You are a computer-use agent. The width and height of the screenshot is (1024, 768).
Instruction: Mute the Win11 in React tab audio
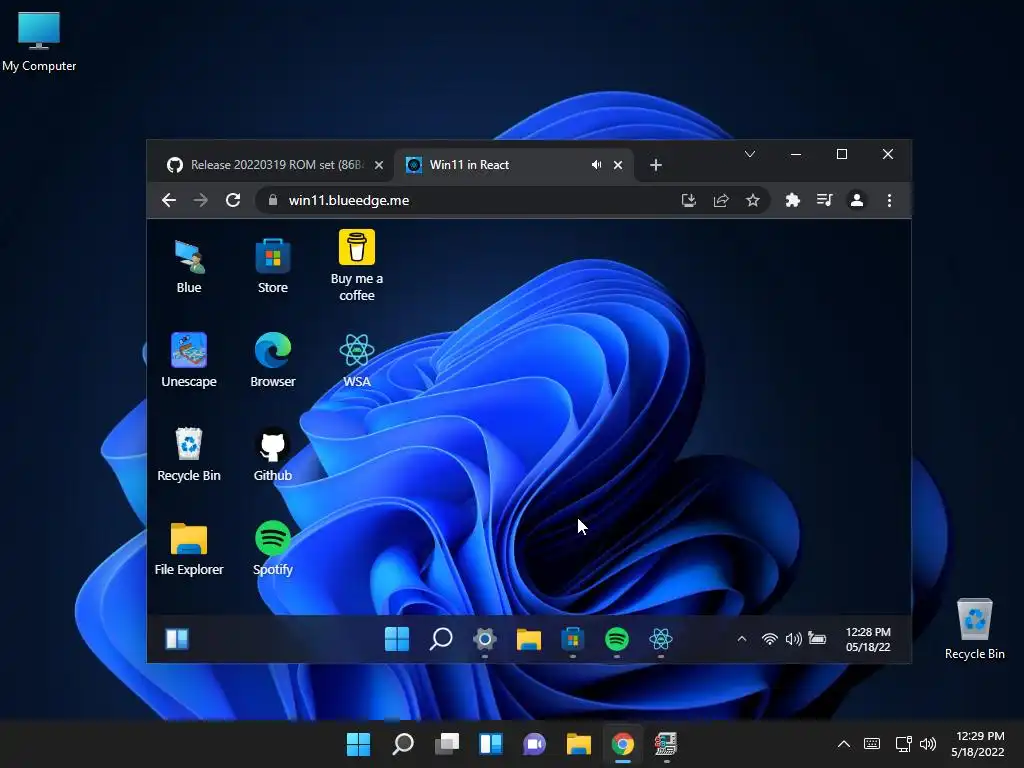point(596,165)
